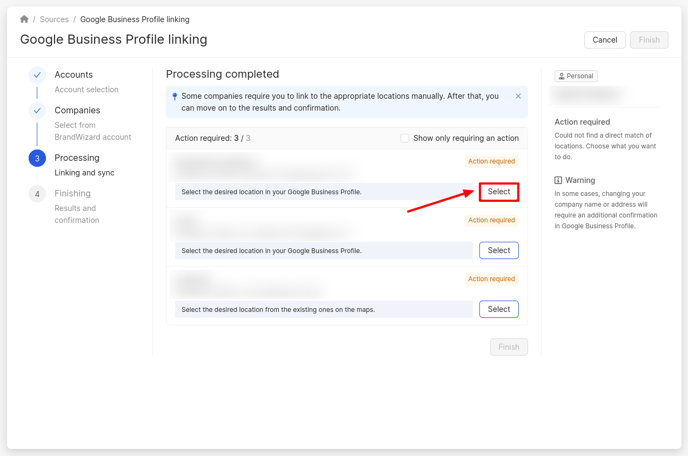Enable Show only requiring an action
Image resolution: width=688 pixels, height=456 pixels.
[x=405, y=138]
